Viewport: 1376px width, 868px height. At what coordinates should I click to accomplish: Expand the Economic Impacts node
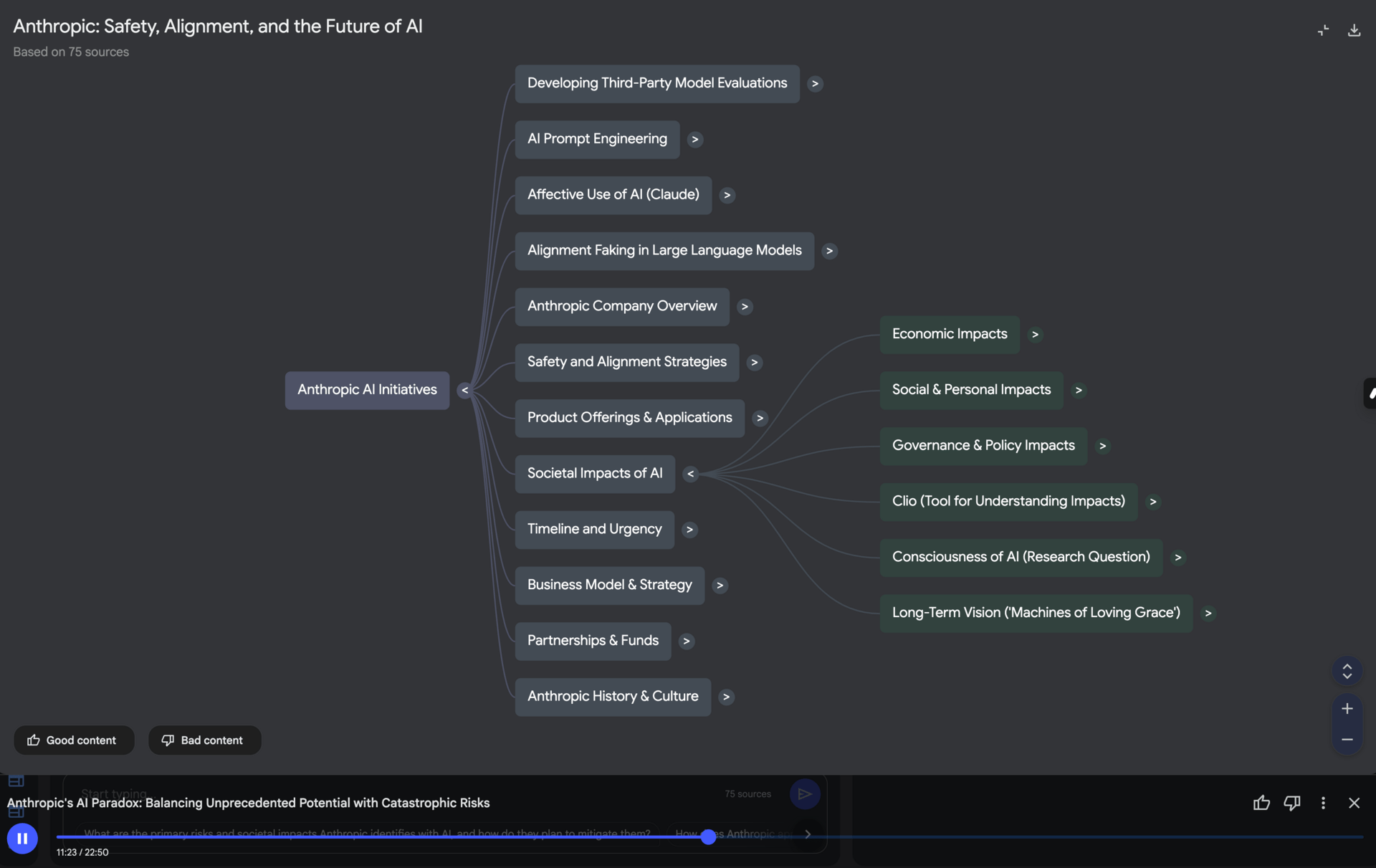click(1035, 335)
